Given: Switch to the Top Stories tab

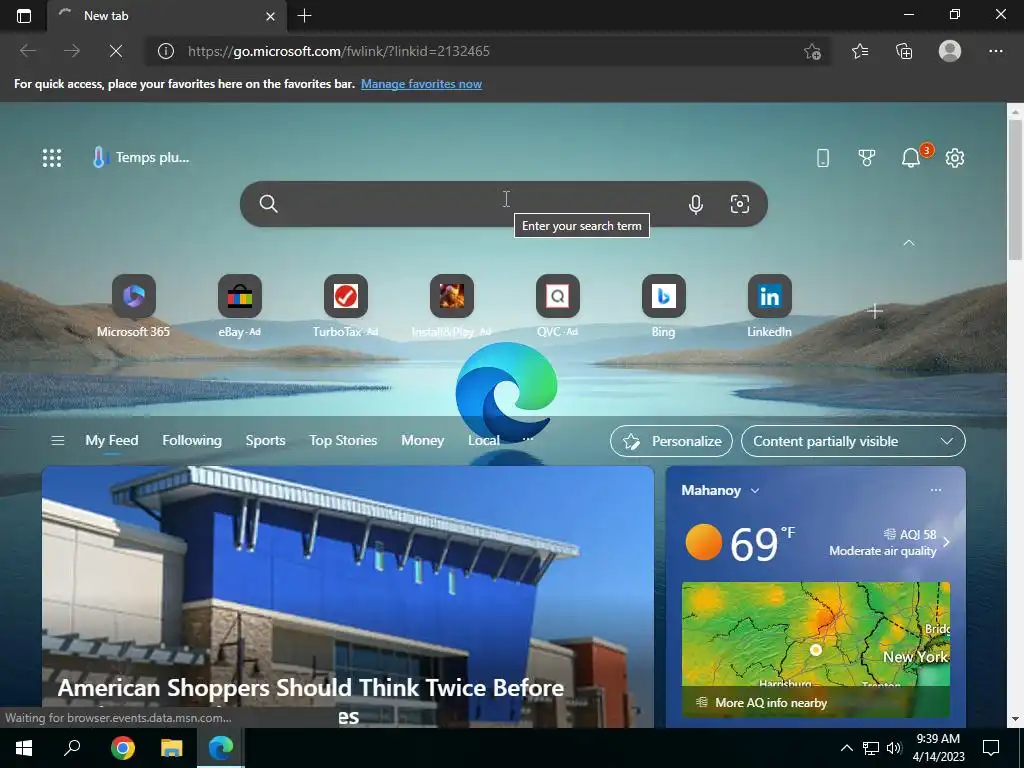Looking at the screenshot, I should coord(343,441).
